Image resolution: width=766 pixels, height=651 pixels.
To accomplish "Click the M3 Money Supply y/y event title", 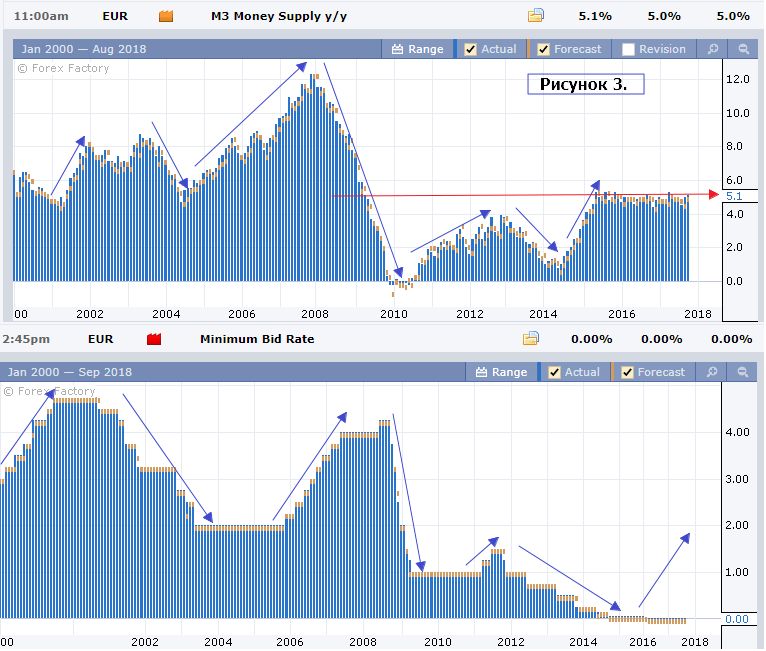I will [279, 16].
